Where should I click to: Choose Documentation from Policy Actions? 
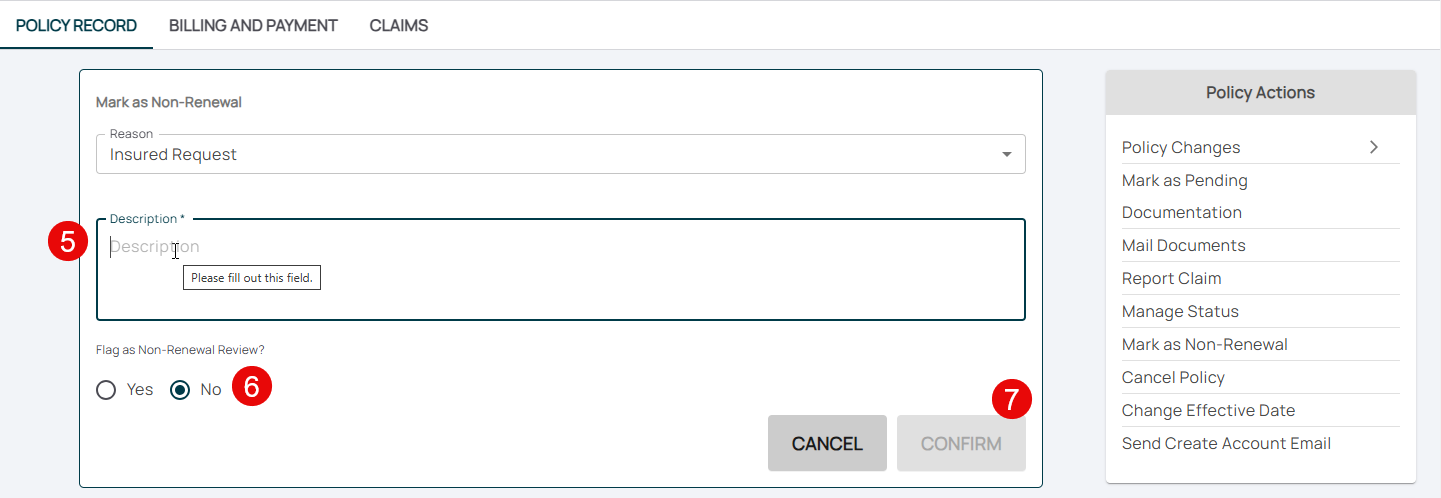1181,213
